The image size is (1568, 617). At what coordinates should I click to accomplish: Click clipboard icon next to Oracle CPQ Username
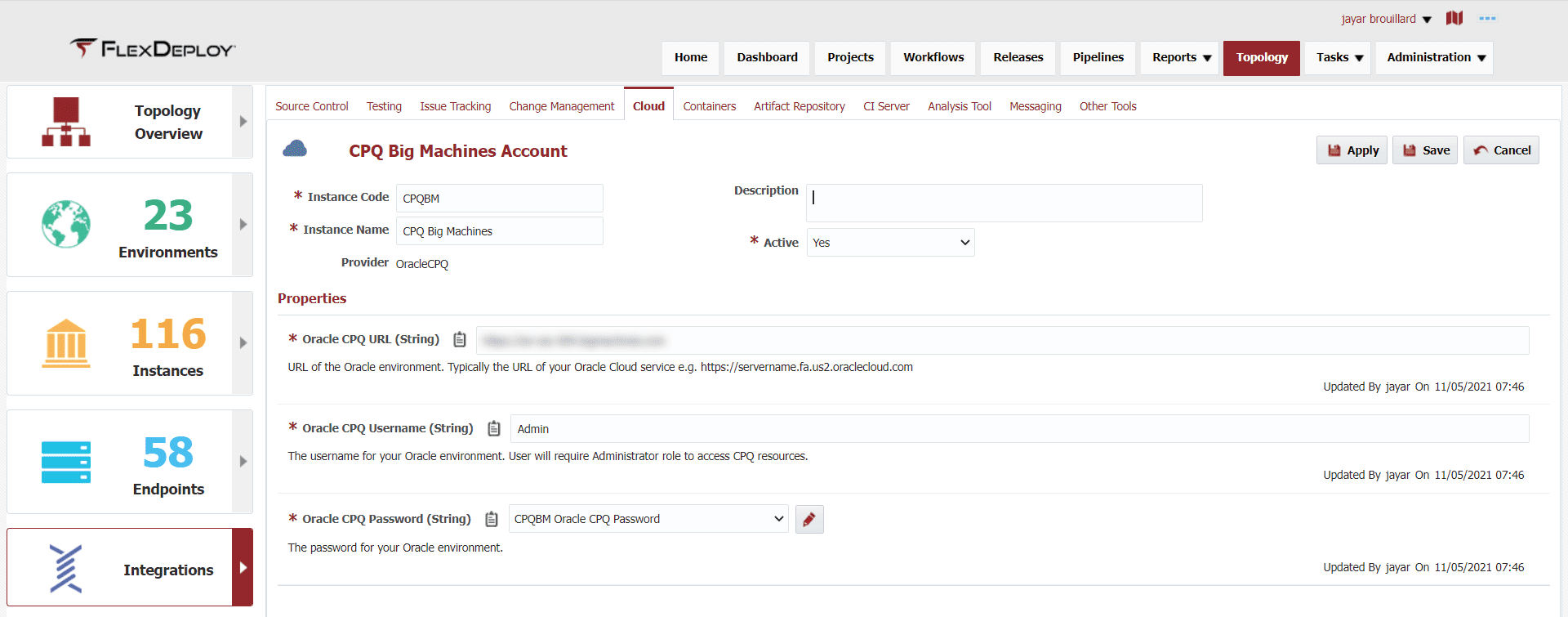tap(494, 428)
